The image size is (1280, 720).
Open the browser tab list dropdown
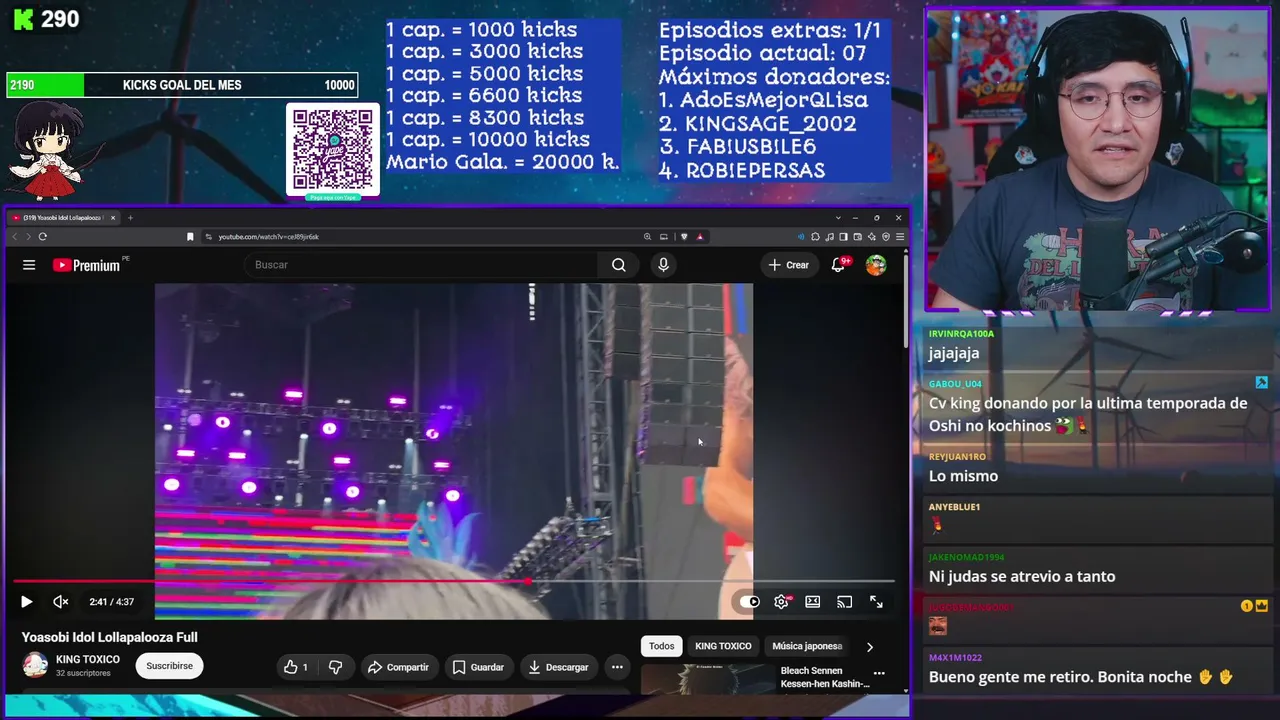tap(838, 217)
